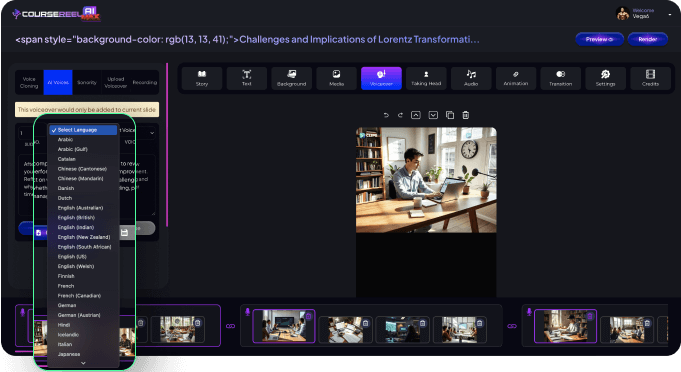
Task: Choose the Select Language option
Action: (x=83, y=130)
